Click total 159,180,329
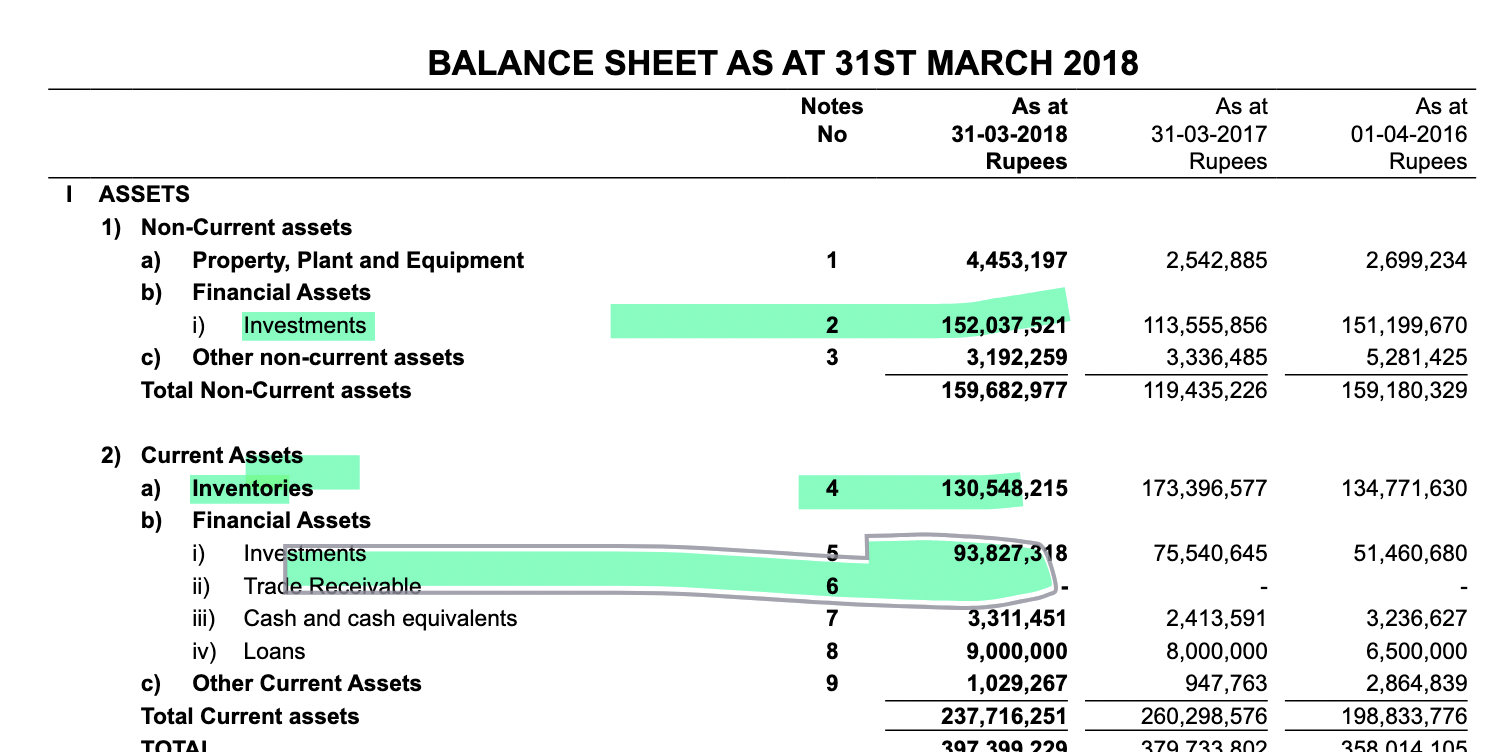The width and height of the screenshot is (1512, 752). point(1405,391)
